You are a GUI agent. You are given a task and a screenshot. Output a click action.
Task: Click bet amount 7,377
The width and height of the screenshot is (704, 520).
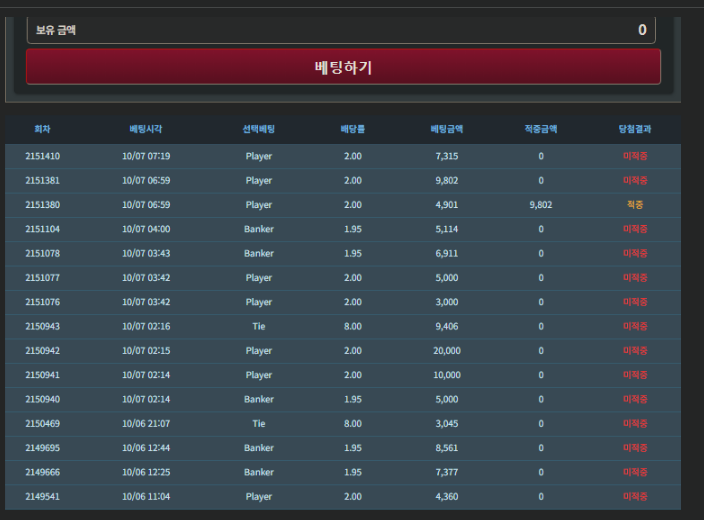pos(447,472)
